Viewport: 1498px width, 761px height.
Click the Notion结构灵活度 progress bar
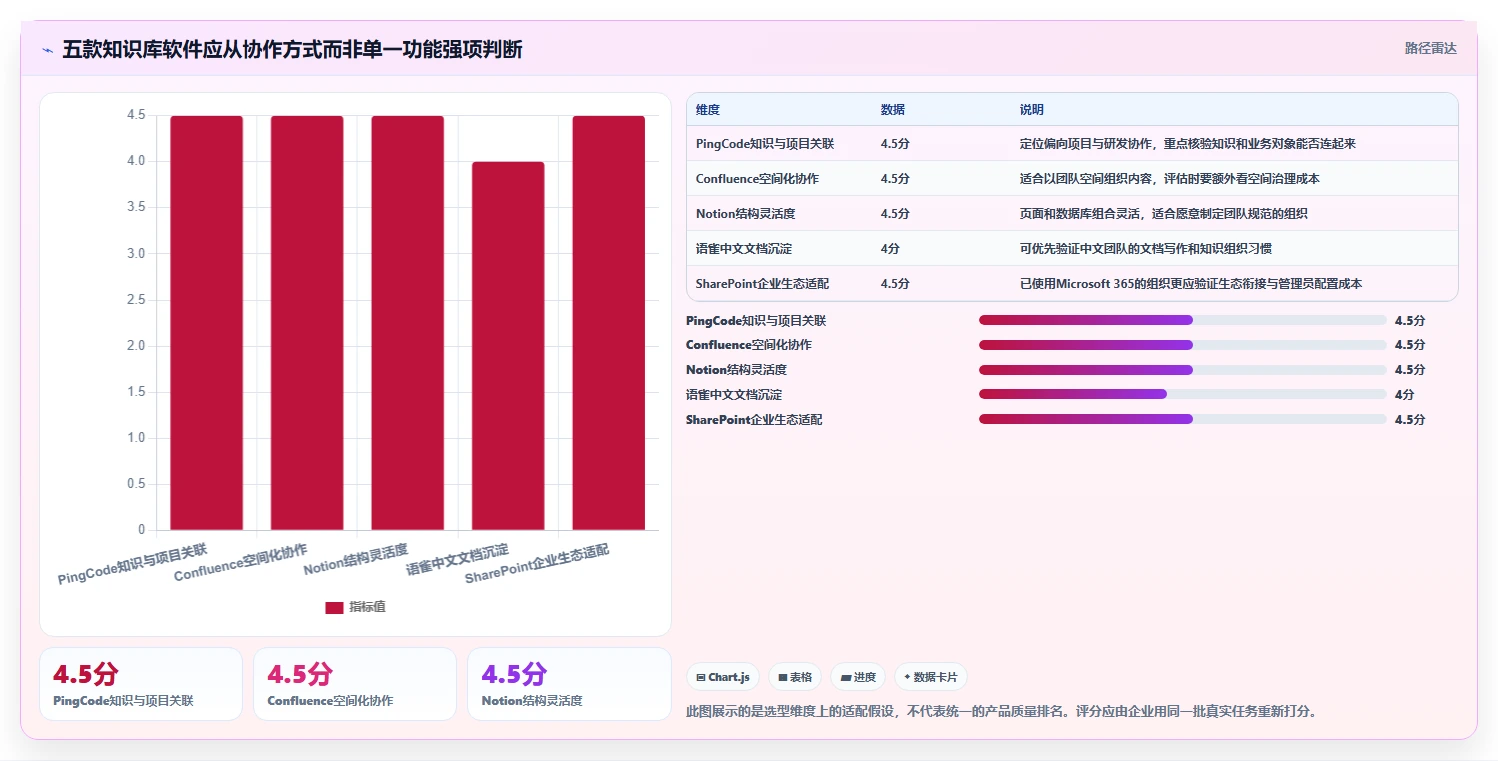click(x=1183, y=370)
